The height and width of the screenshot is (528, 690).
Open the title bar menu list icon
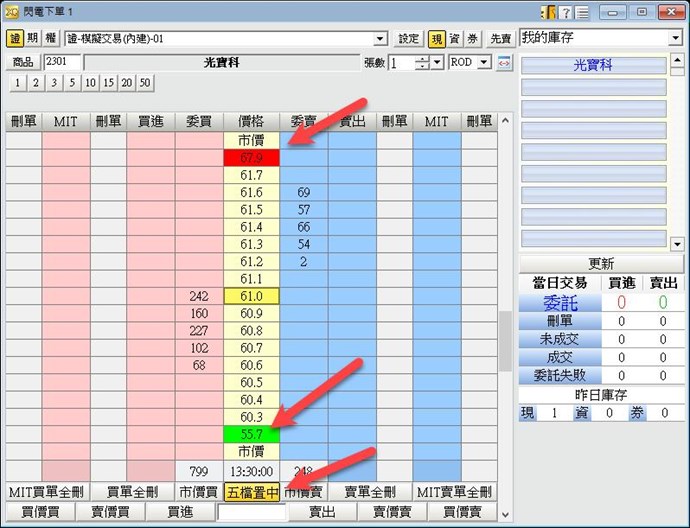click(582, 13)
